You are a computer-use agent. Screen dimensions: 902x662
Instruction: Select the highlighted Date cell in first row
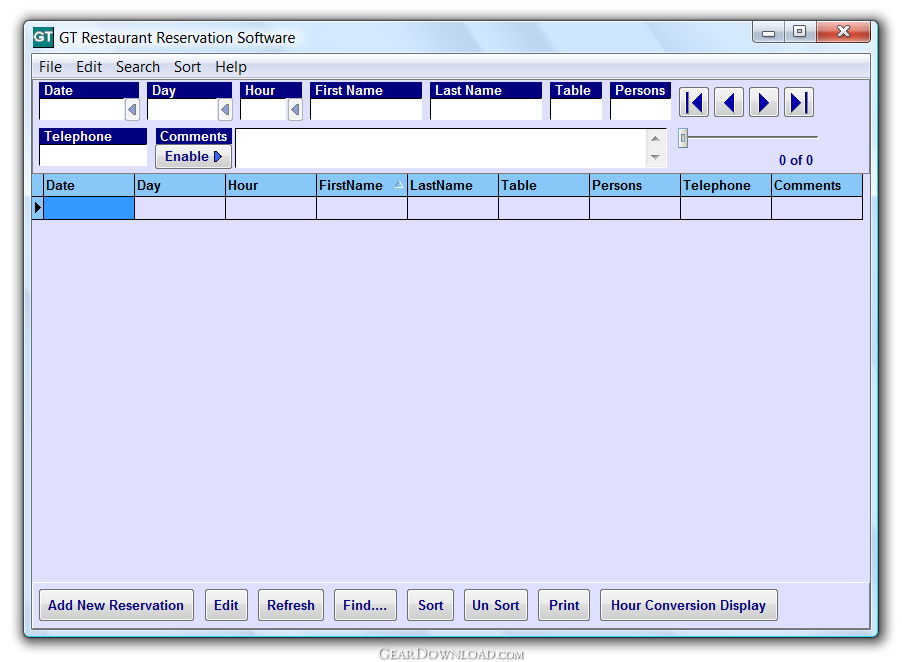pos(89,208)
